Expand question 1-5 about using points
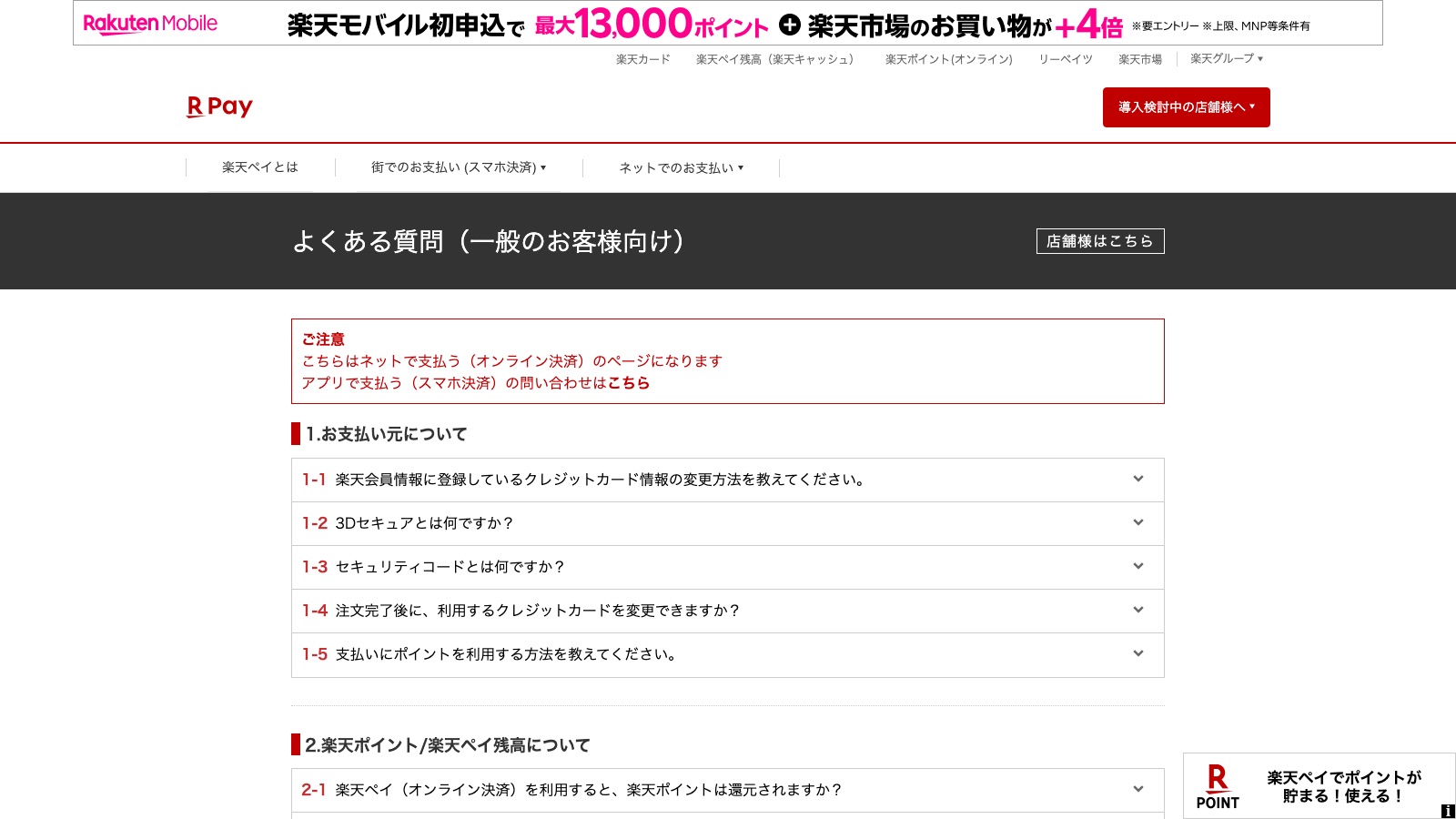 [x=727, y=654]
